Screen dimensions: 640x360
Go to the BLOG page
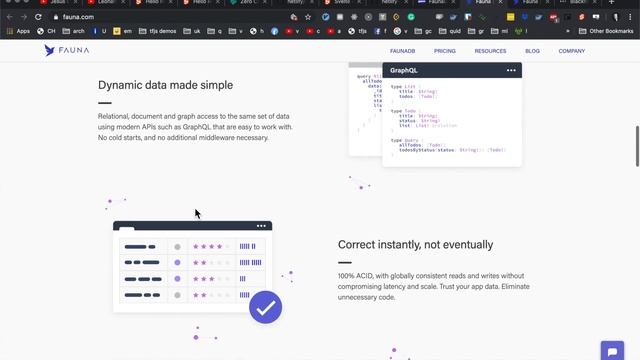point(532,51)
